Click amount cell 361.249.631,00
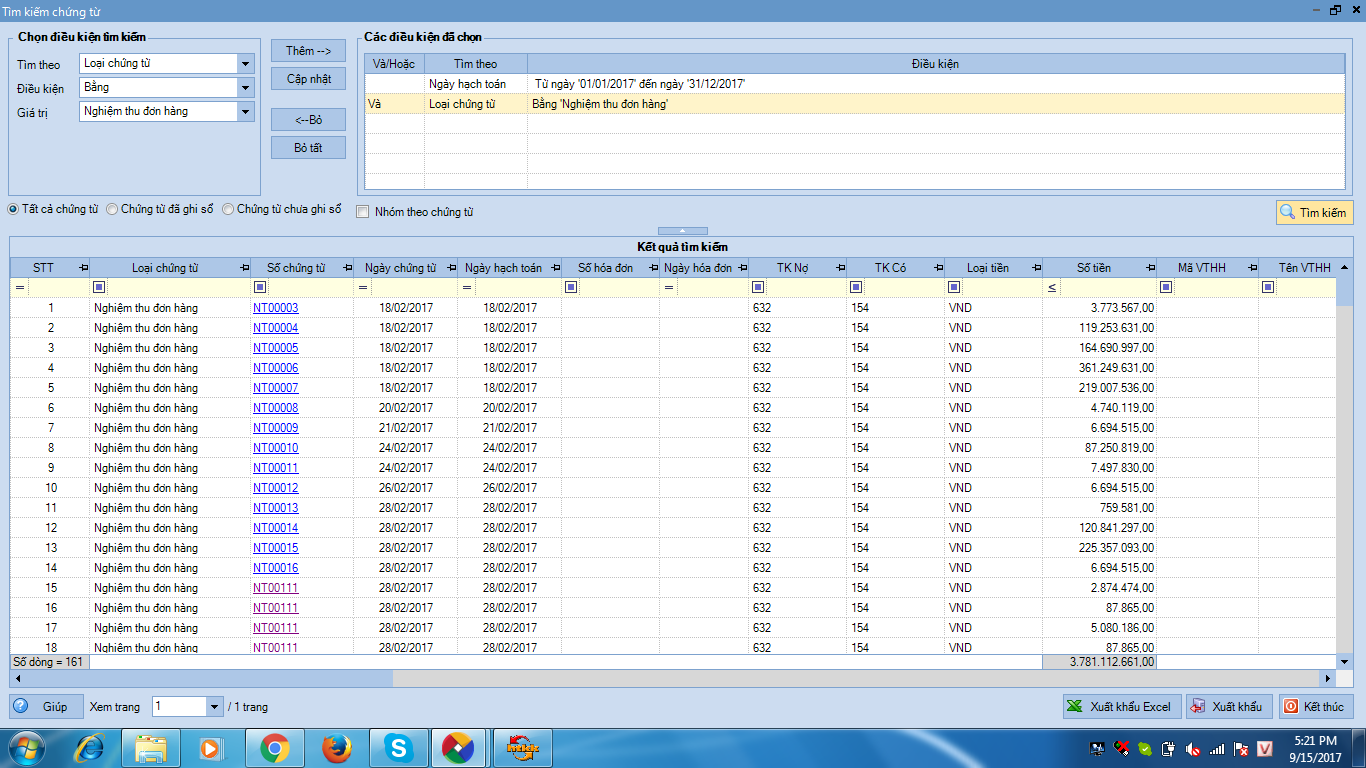1366x768 pixels. (1099, 368)
